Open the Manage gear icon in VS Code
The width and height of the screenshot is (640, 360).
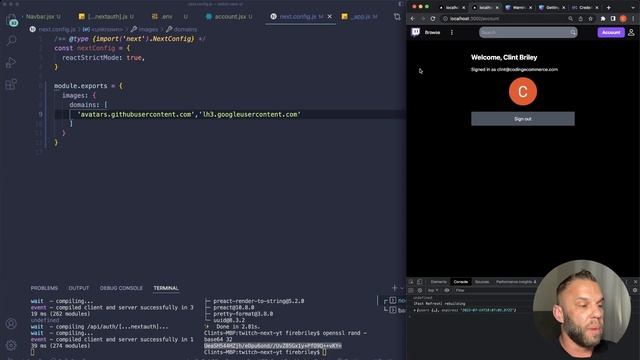click(11, 345)
